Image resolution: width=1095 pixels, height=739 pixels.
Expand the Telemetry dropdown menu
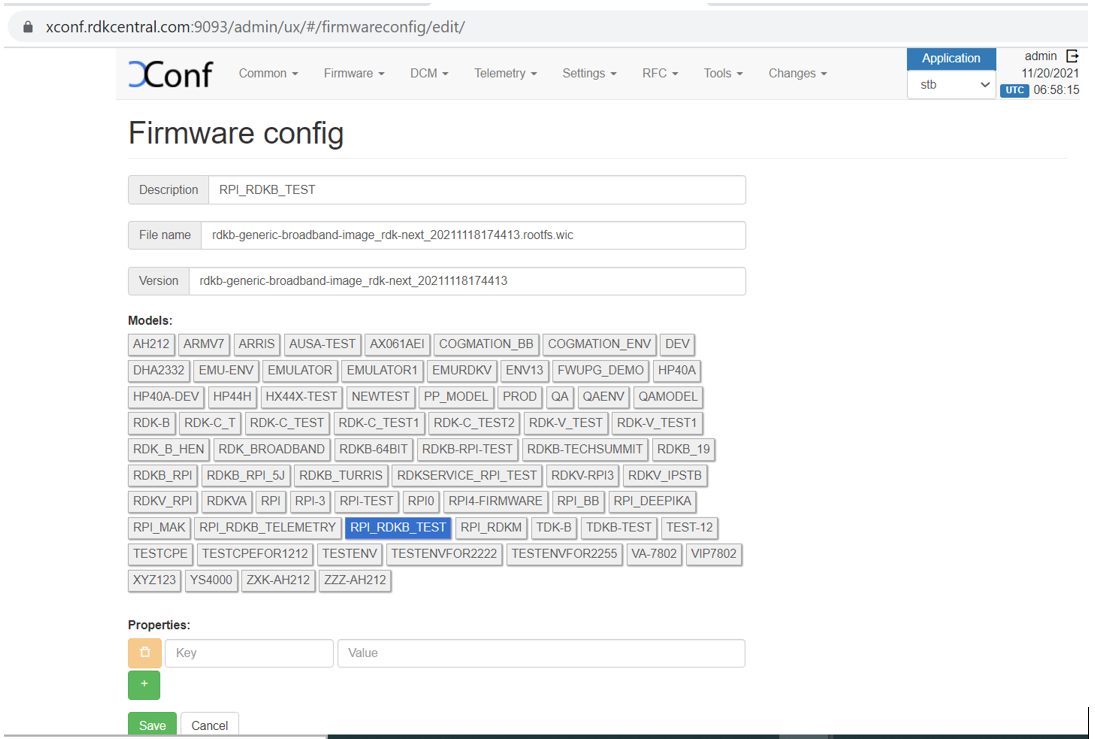(x=505, y=74)
